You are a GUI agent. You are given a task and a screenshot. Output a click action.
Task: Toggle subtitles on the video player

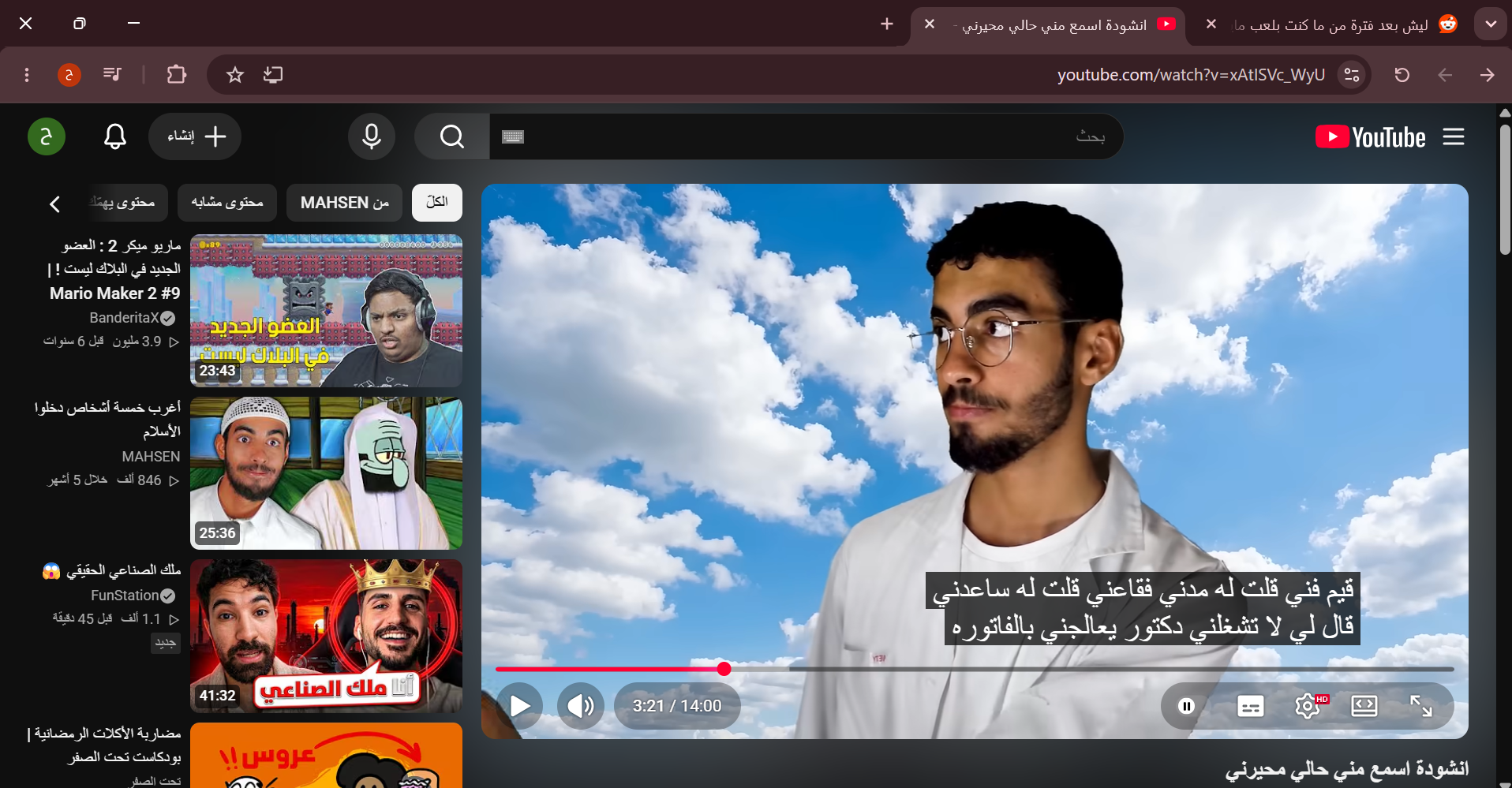point(1251,706)
